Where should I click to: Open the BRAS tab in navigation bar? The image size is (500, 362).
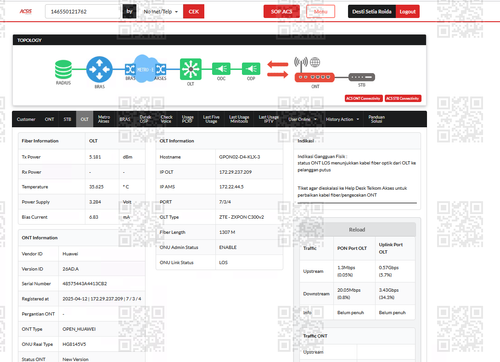point(125,119)
